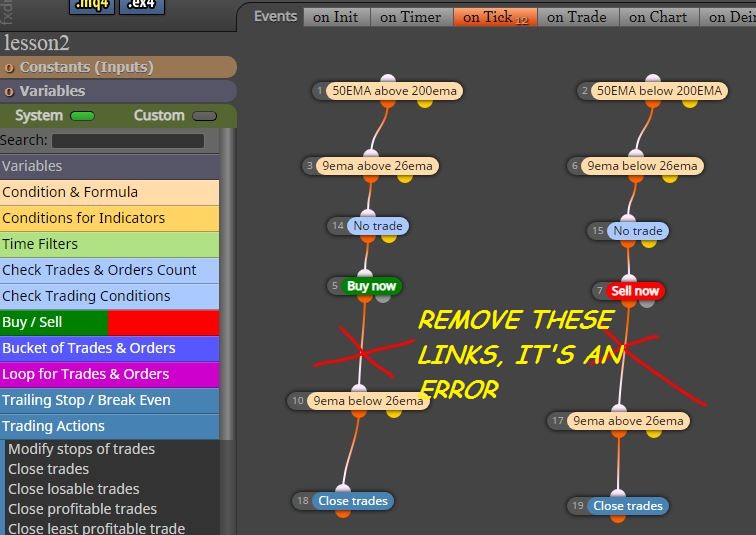This screenshot has width=756, height=535.
Task: Select the on Tick events tab
Action: pyautogui.click(x=495, y=17)
